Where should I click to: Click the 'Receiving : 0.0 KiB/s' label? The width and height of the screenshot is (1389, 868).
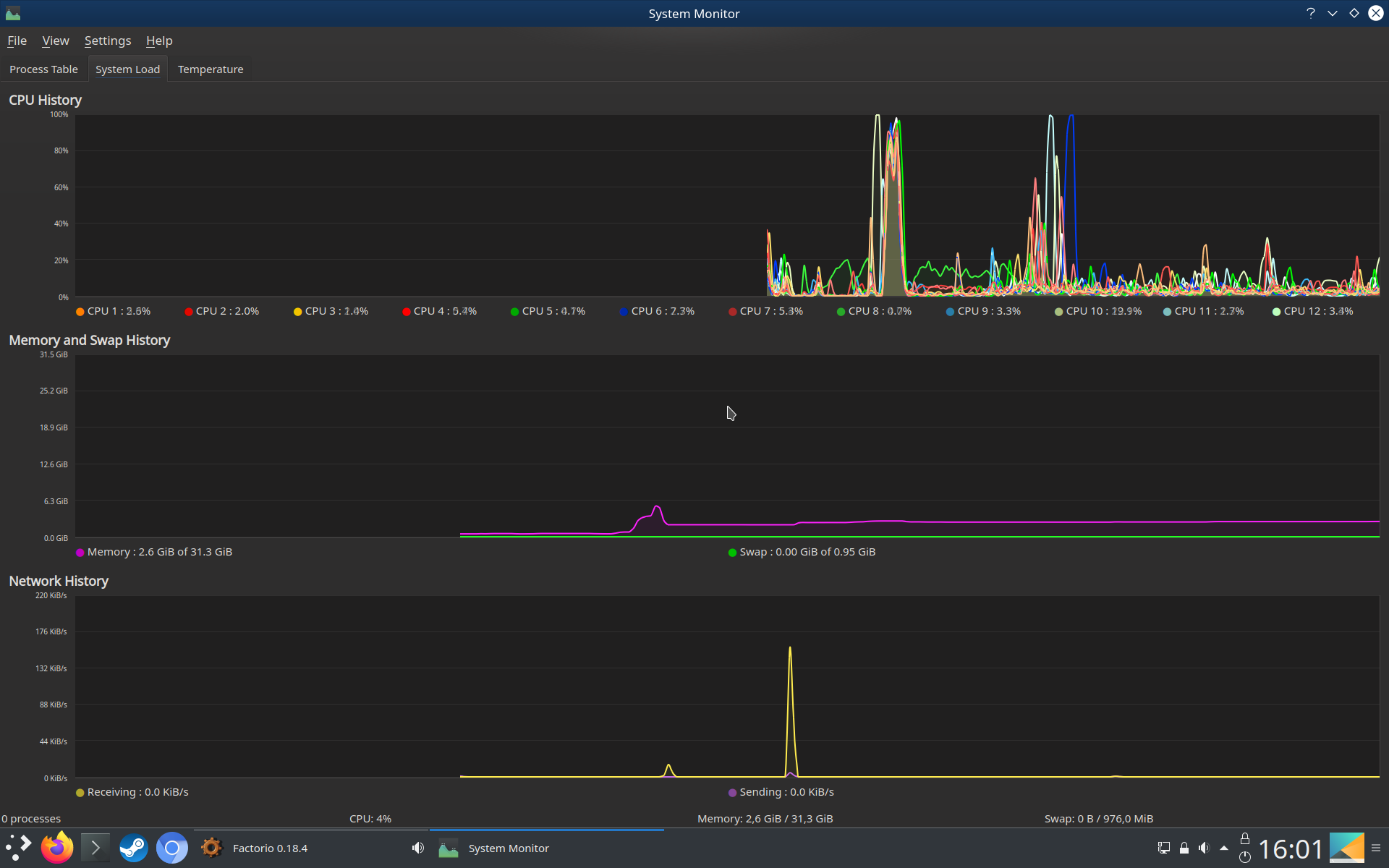(137, 792)
